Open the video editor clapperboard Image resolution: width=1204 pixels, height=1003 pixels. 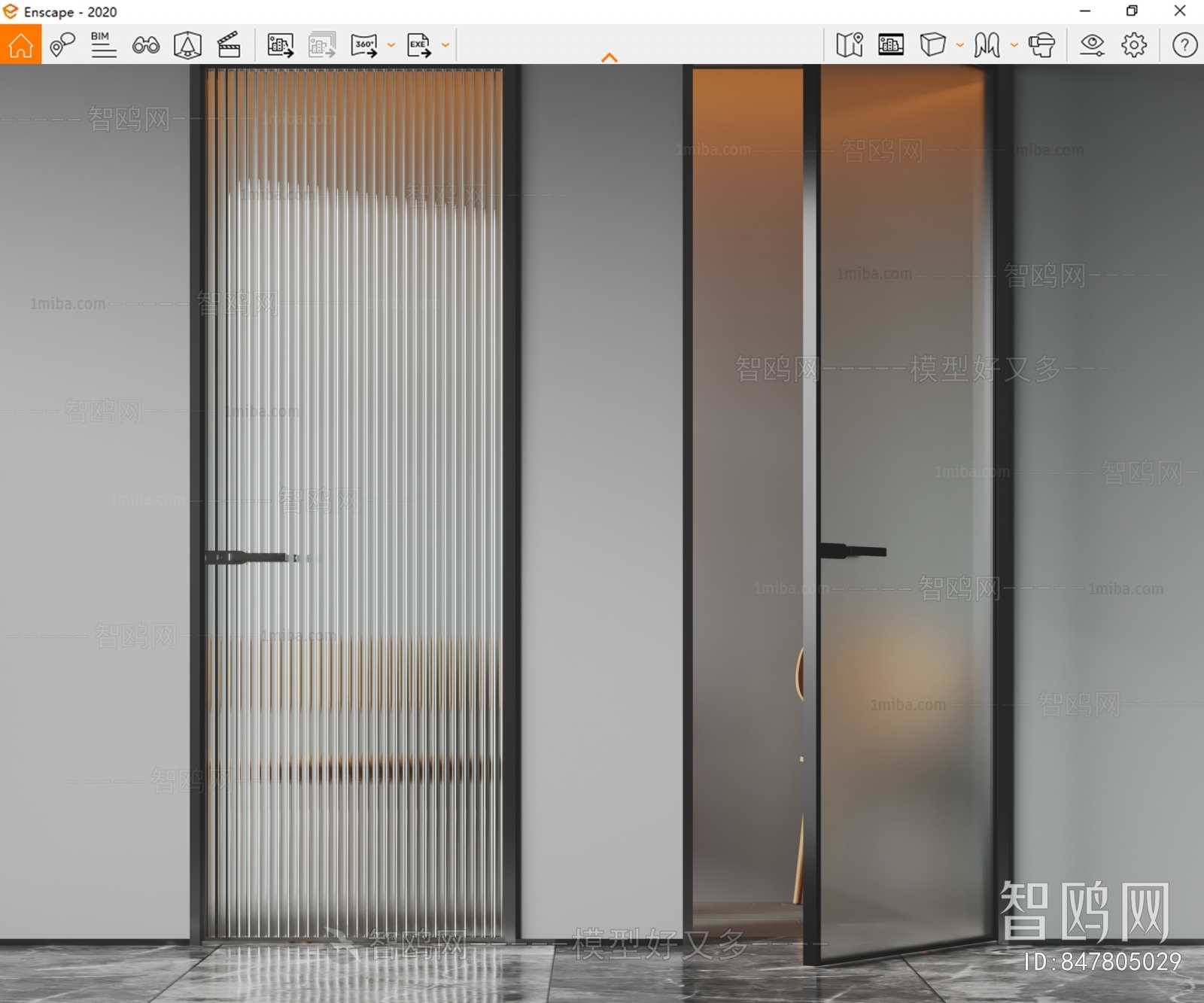coord(229,45)
